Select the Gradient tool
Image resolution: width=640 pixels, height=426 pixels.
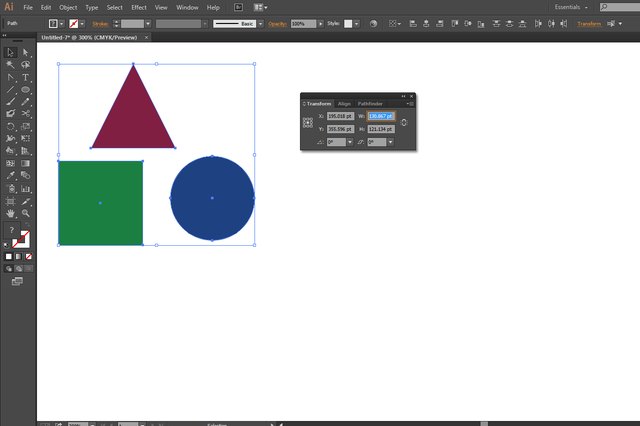25,163
